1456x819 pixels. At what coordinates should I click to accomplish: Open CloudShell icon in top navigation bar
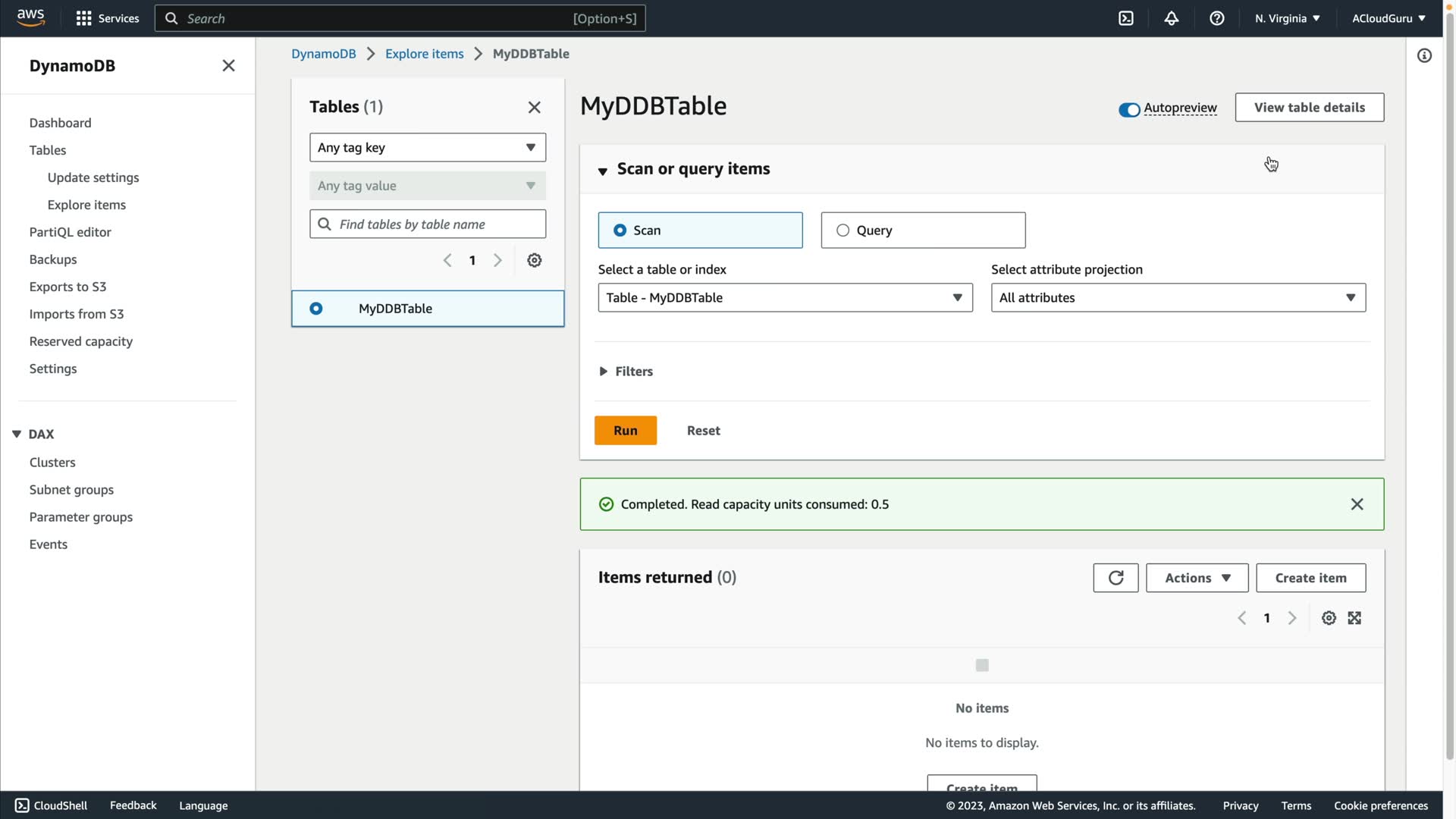click(x=1126, y=18)
